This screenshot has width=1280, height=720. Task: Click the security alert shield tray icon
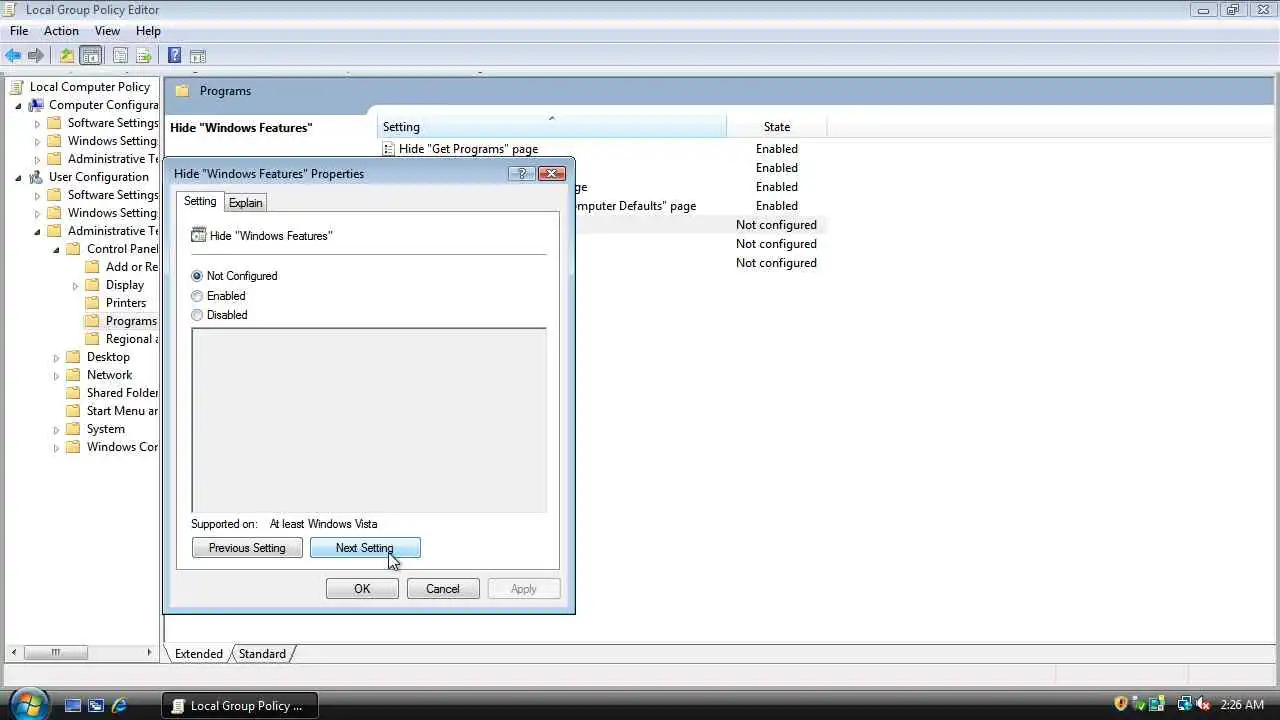(x=1121, y=704)
